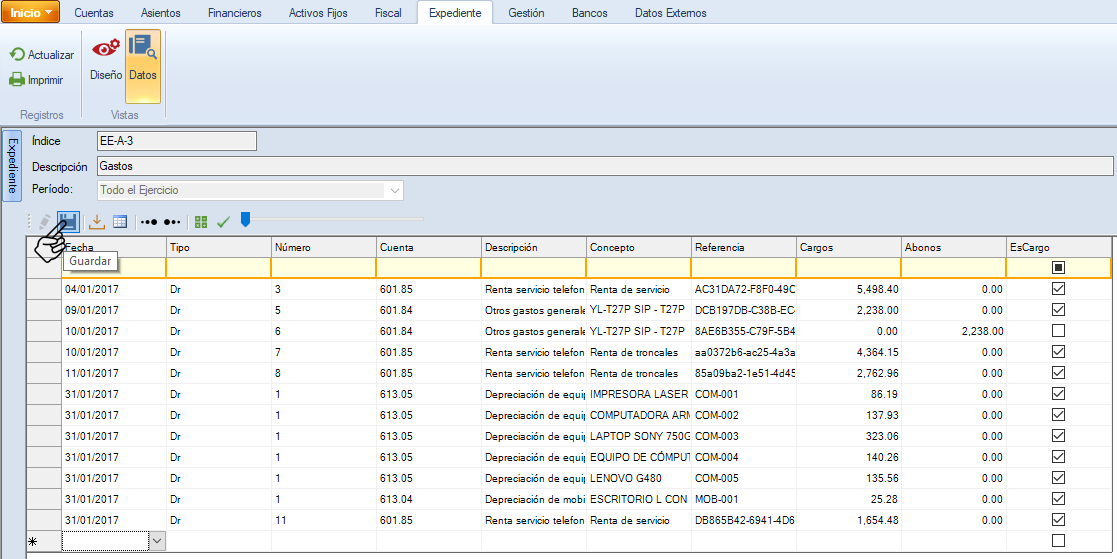Expand the Inicio menu button
Screen dimensions: 1117x559
tap(31, 12)
